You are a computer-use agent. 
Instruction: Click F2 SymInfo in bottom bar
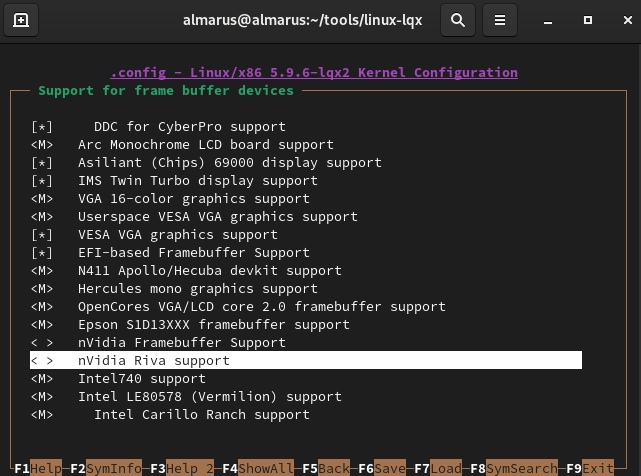coord(106,468)
